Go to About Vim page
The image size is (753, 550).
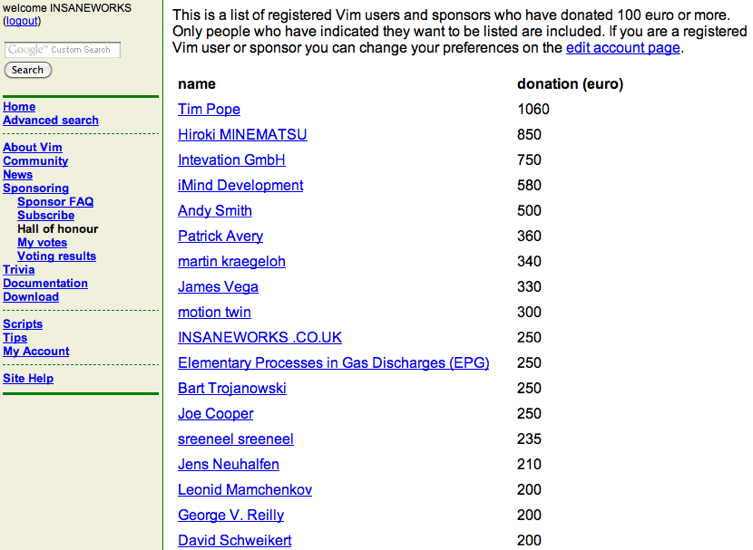click(33, 147)
